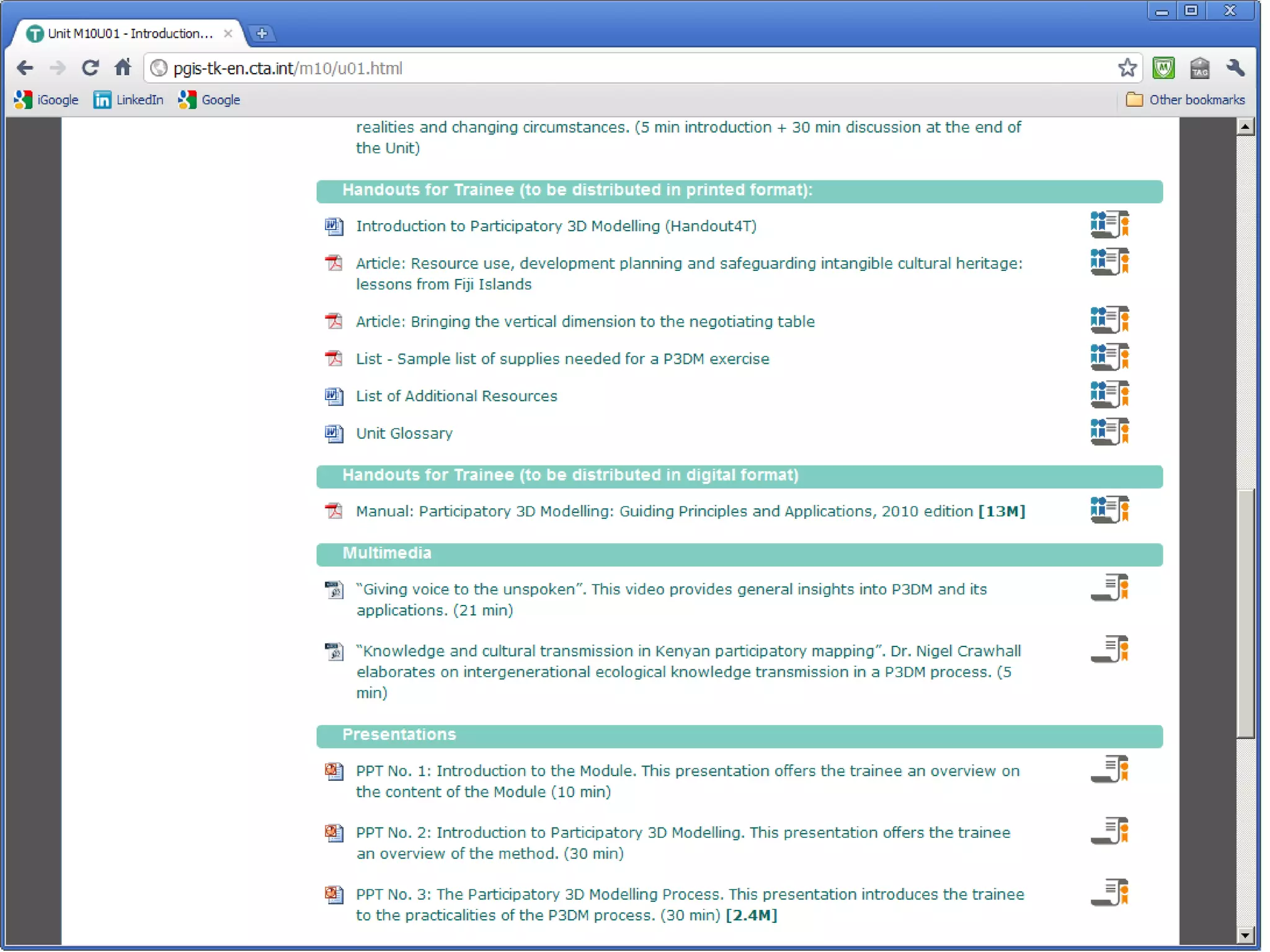Click the PDF icon beside the P3DM Manual
Image resolution: width=1270 pixels, height=952 pixels.
tap(334, 511)
